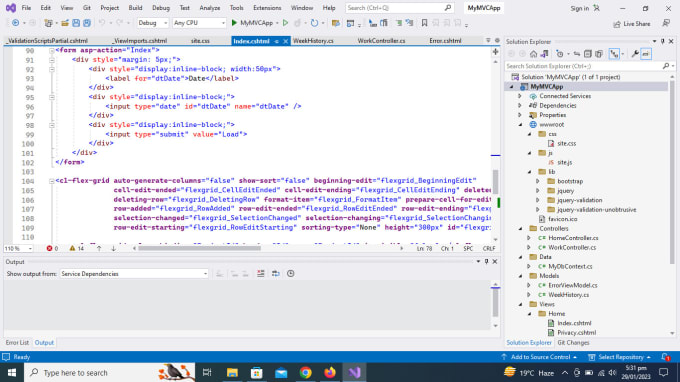
Task: Open Show output from dropdown
Action: (134, 274)
